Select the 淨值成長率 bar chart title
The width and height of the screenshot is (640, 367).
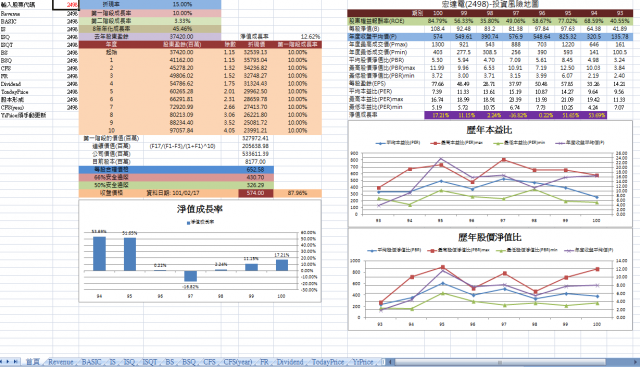[x=200, y=209]
